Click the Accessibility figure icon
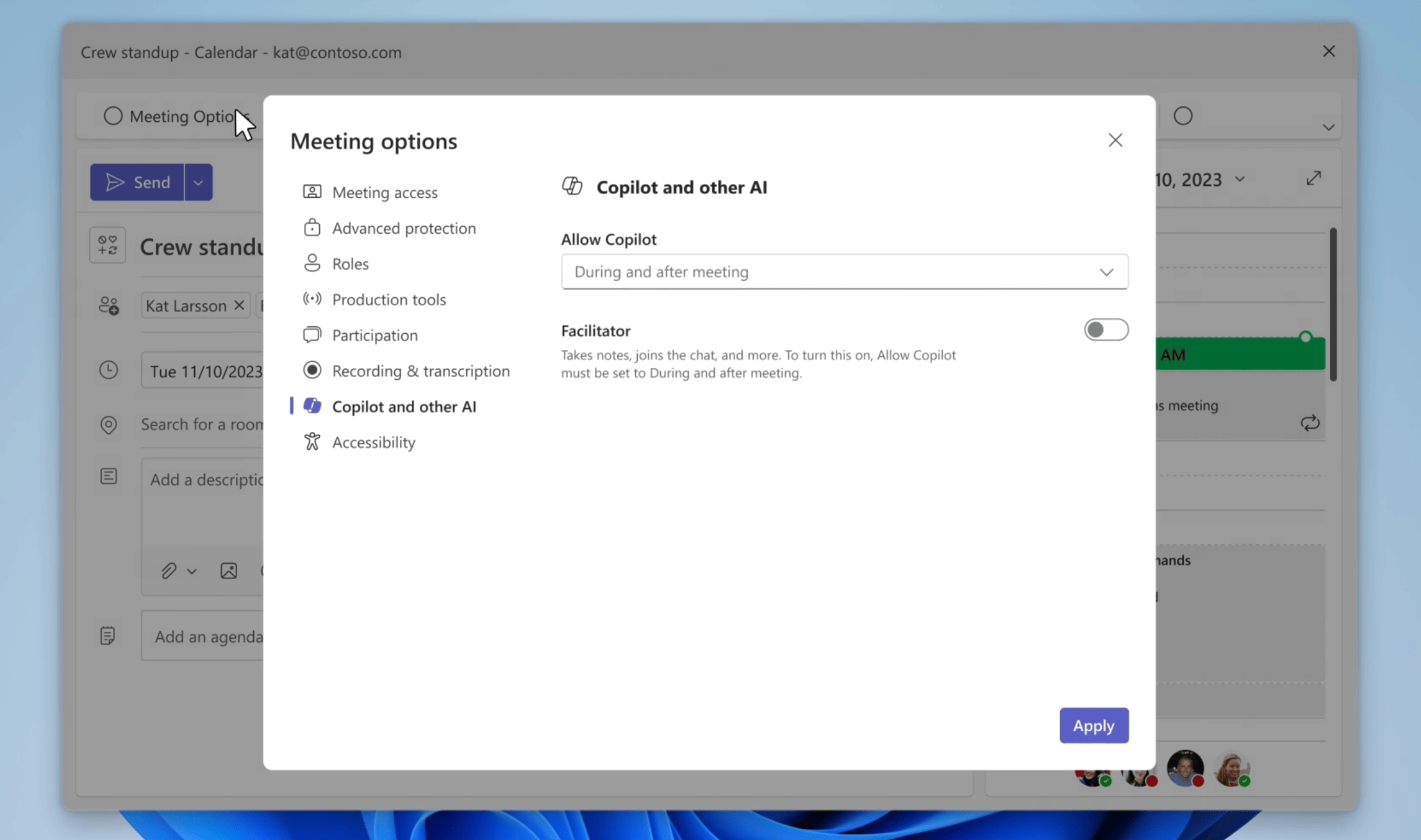The width and height of the screenshot is (1421, 840). (312, 441)
